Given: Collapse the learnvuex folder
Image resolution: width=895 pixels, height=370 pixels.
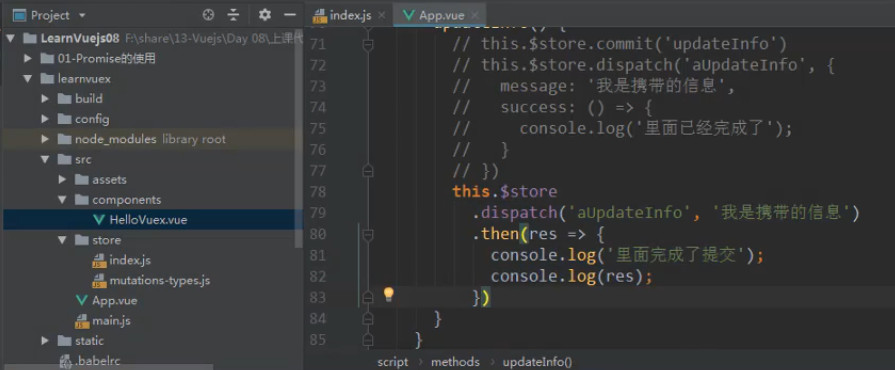Looking at the screenshot, I should tap(27, 79).
